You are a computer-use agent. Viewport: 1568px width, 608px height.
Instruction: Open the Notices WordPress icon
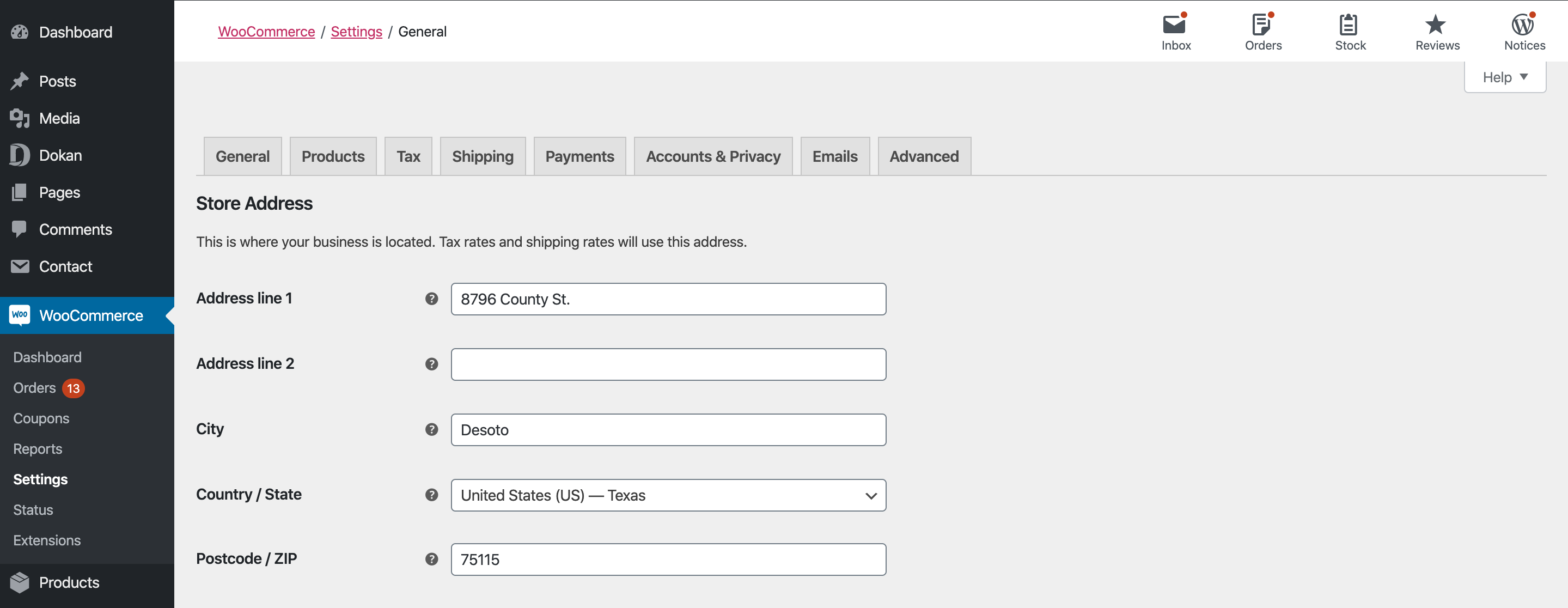(x=1523, y=25)
